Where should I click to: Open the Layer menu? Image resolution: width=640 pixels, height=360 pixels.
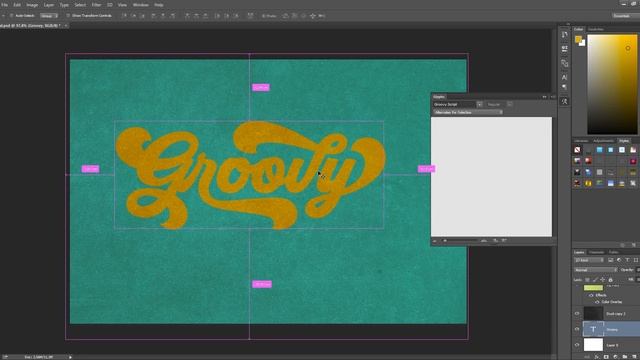coord(49,5)
